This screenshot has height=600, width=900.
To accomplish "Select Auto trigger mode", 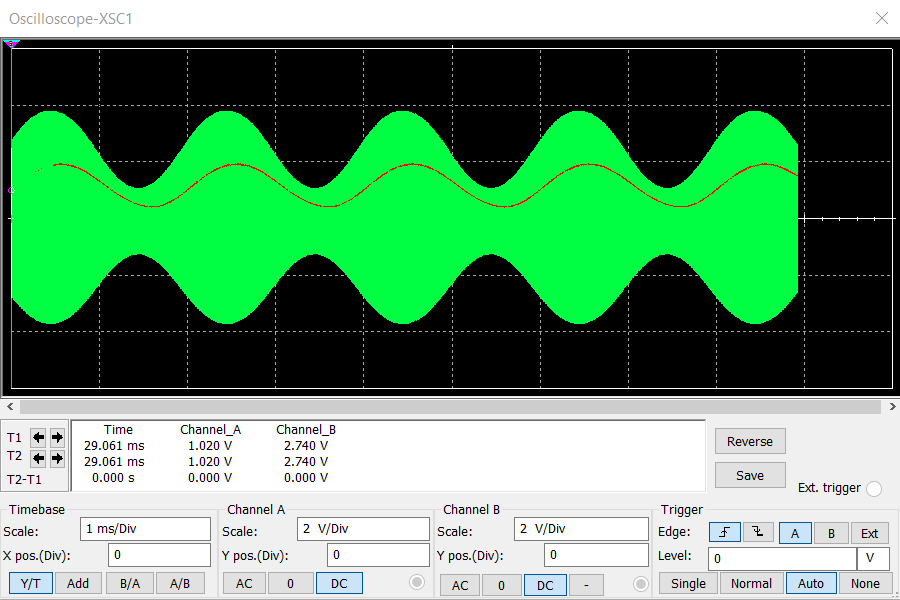I will tap(810, 583).
